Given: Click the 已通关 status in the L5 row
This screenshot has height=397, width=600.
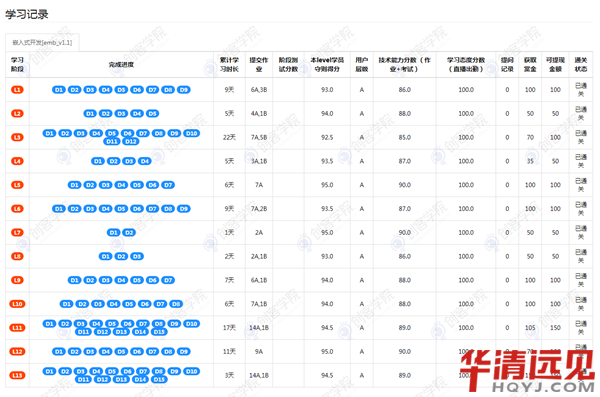Looking at the screenshot, I should point(580,185).
